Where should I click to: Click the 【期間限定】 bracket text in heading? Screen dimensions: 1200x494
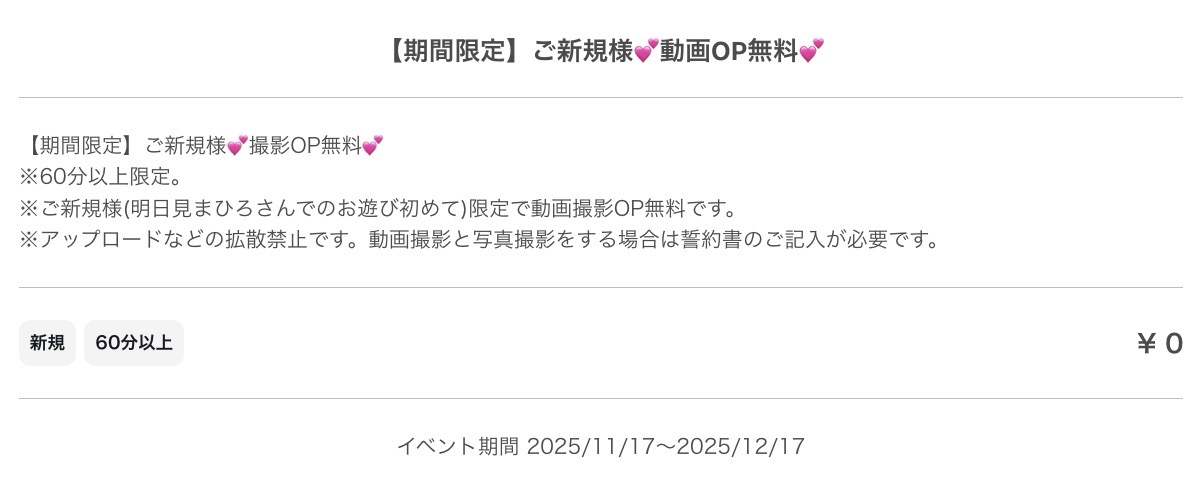pyautogui.click(x=454, y=50)
